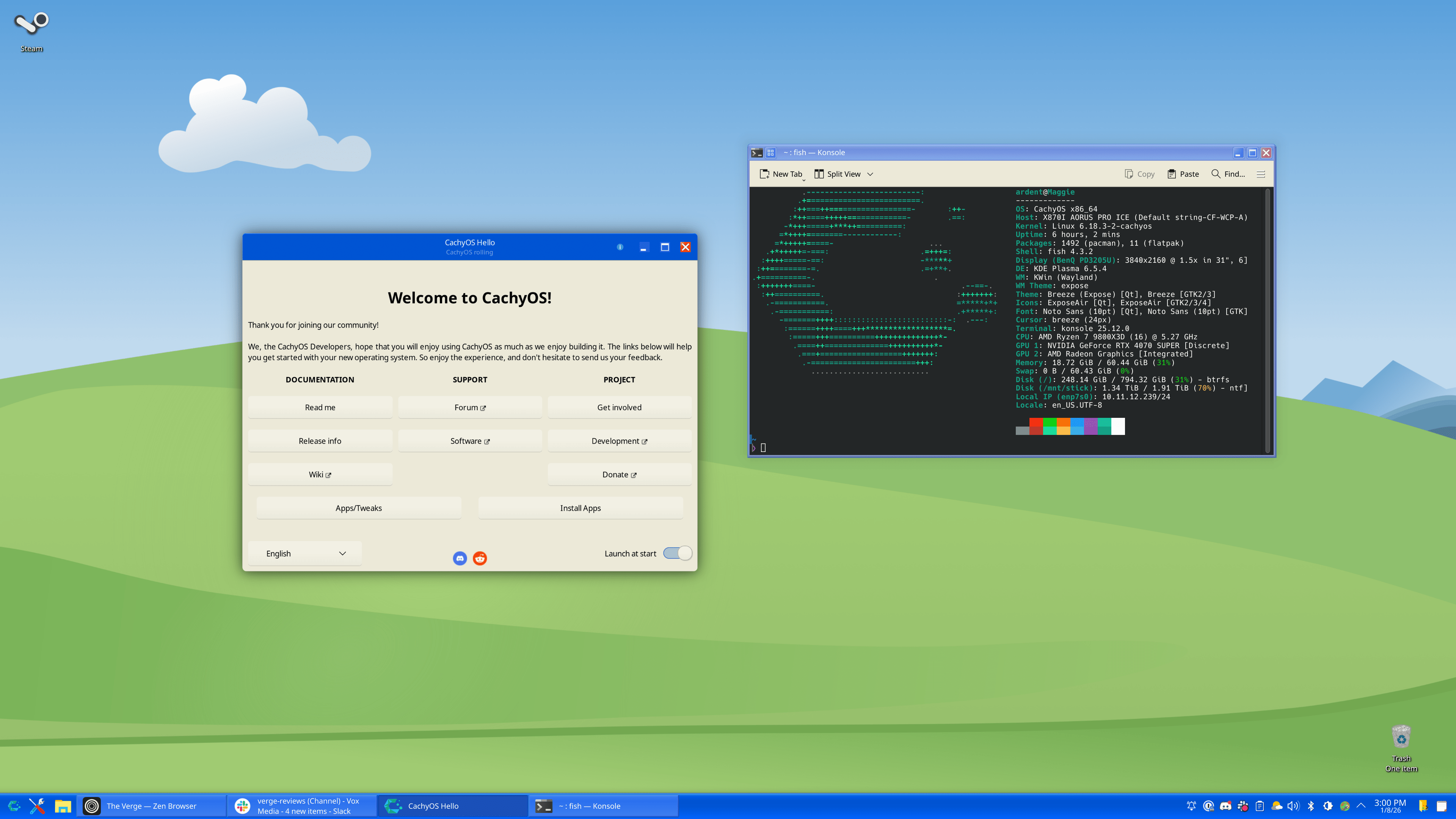Image resolution: width=1456 pixels, height=819 pixels.
Task: Toggle night light brightness in system tray
Action: pos(1328,805)
